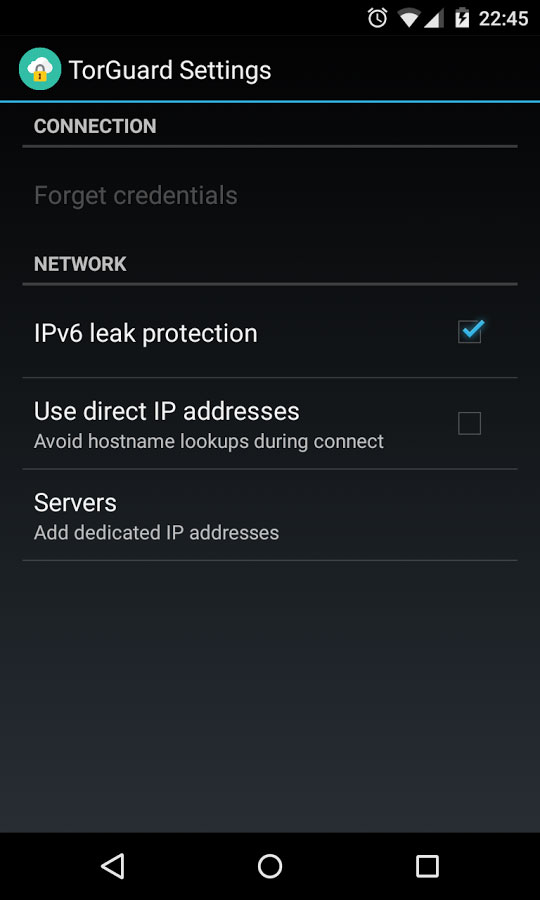The height and width of the screenshot is (900, 540).
Task: Select the Use direct IP addresses label
Action: (166, 411)
